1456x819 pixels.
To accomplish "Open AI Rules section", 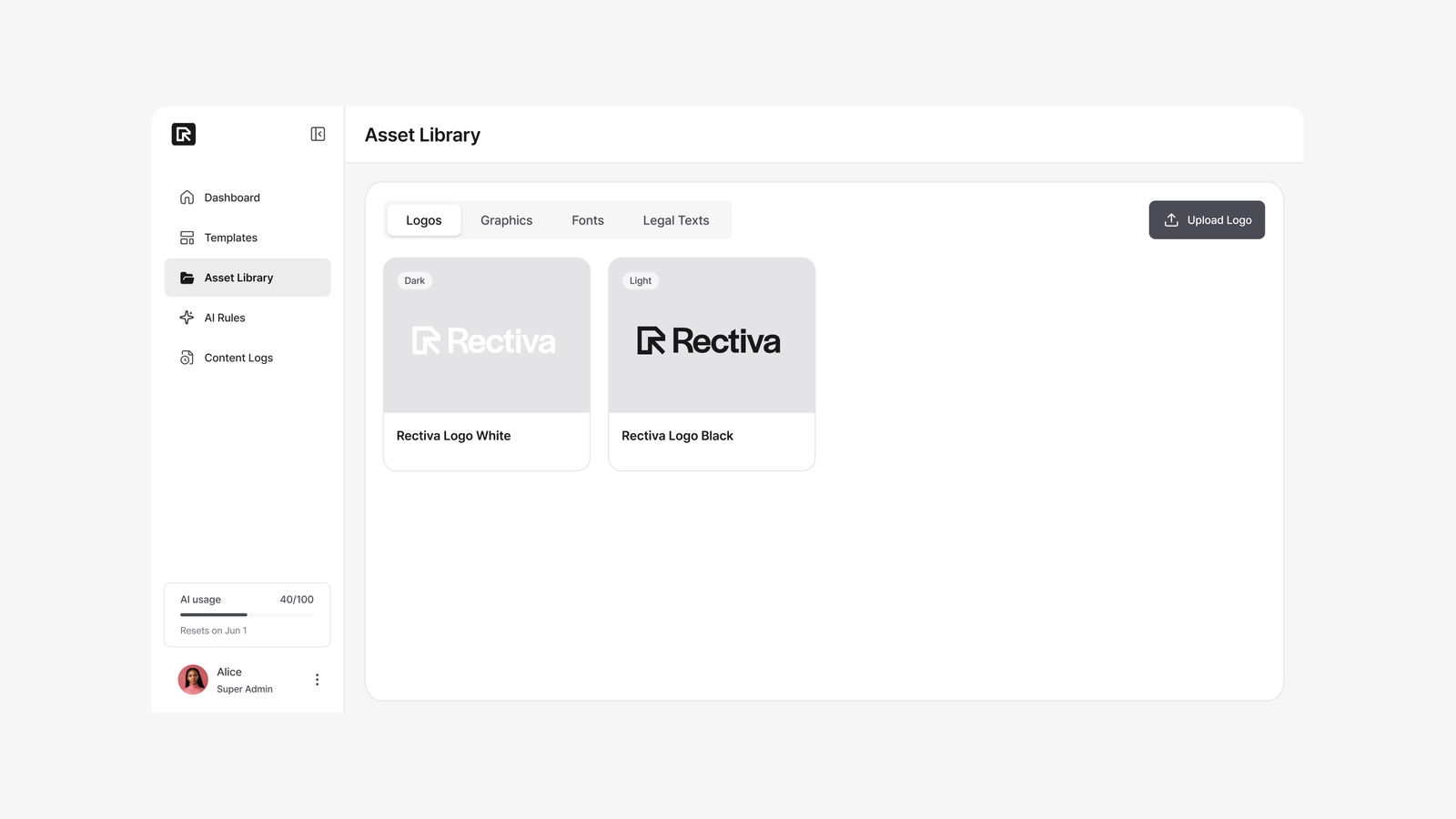I will click(248, 318).
